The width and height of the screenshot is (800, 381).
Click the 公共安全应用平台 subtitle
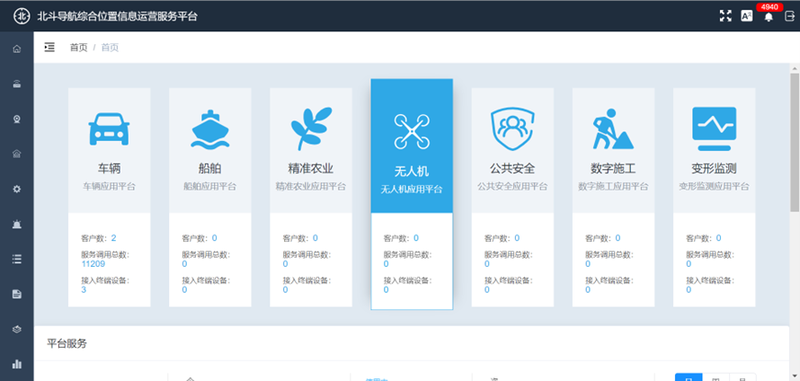tap(512, 187)
